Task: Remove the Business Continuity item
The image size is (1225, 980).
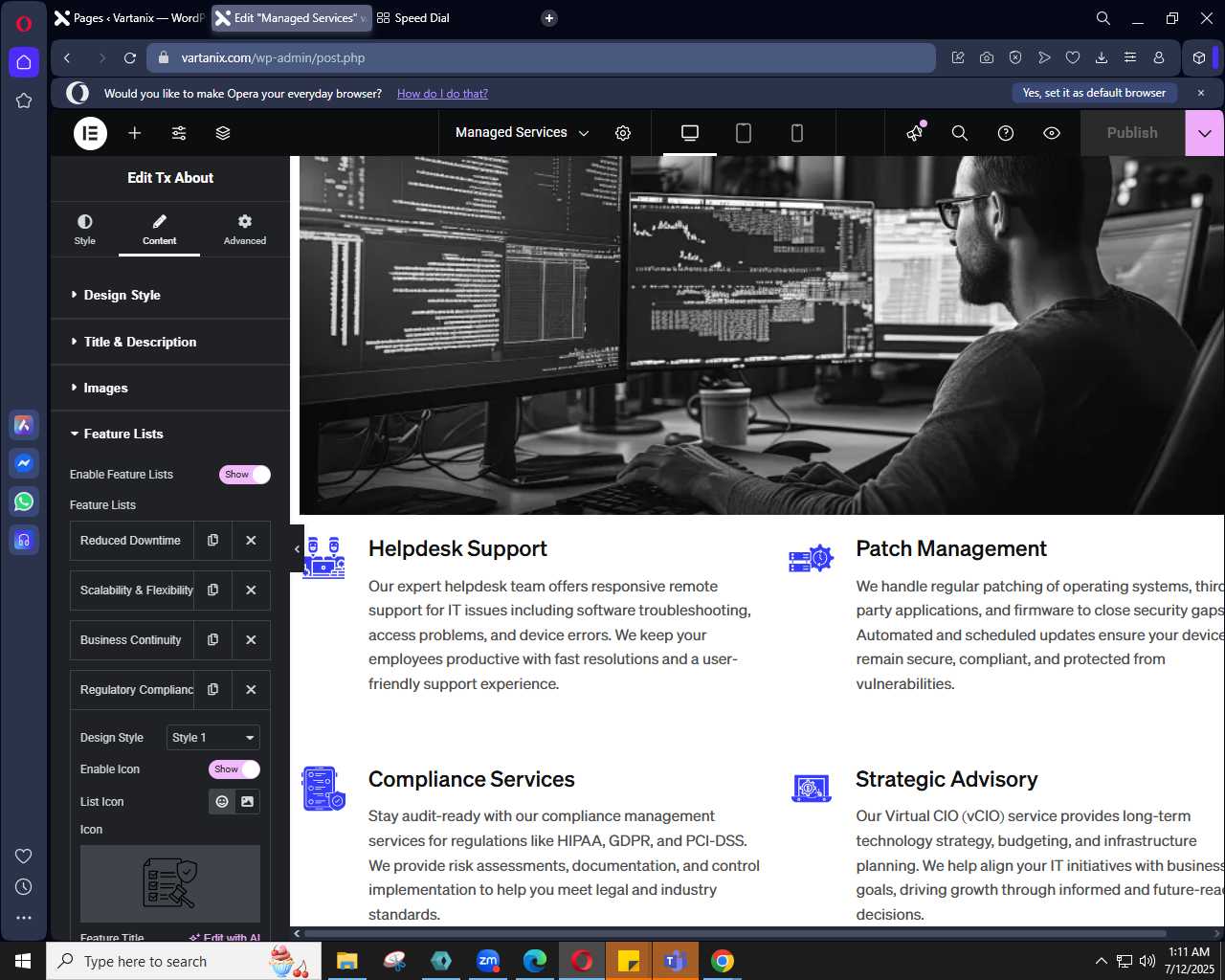Action: (x=251, y=640)
